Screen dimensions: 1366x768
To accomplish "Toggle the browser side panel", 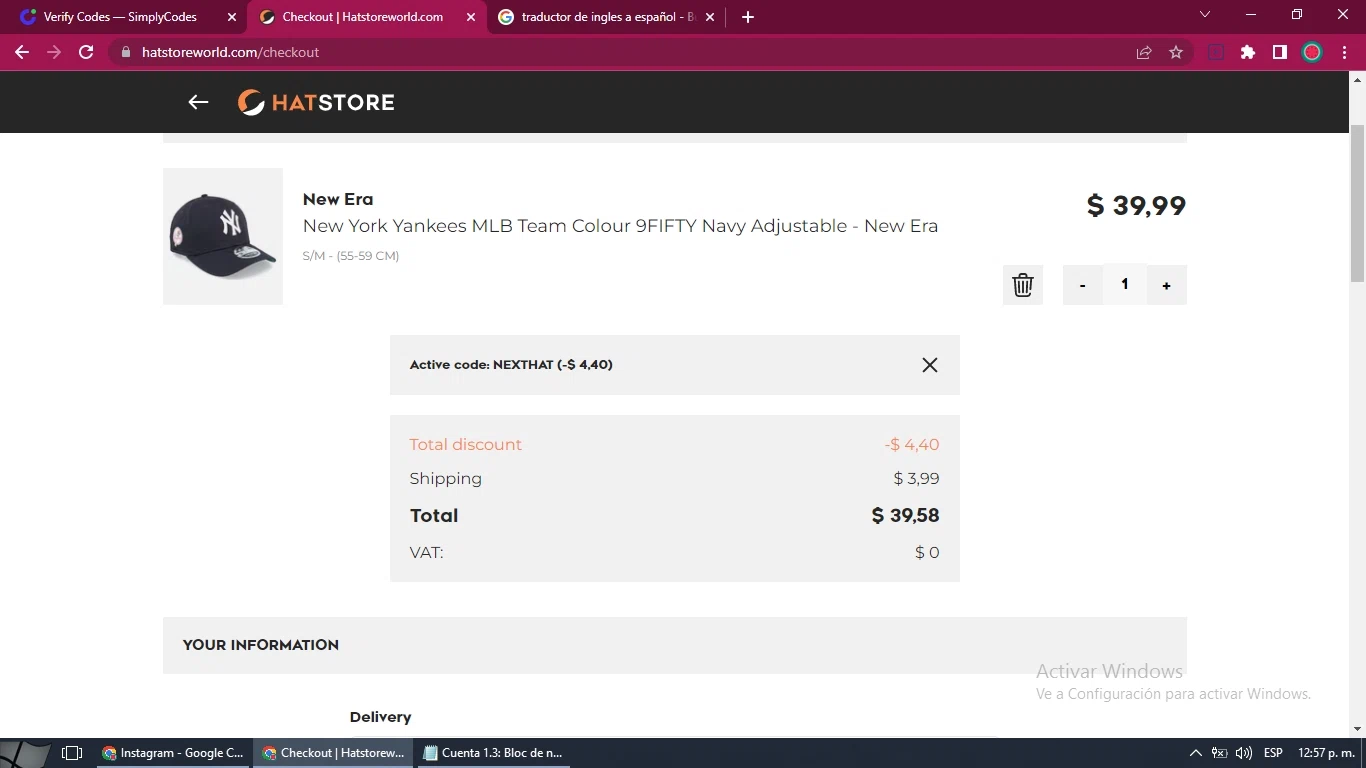I will [x=1279, y=52].
